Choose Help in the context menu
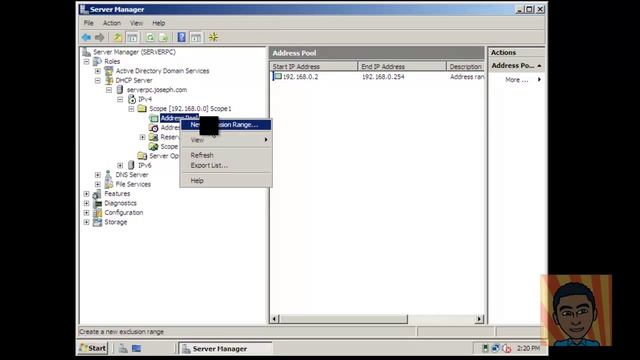Viewport: 640px width, 360px height. point(226,180)
